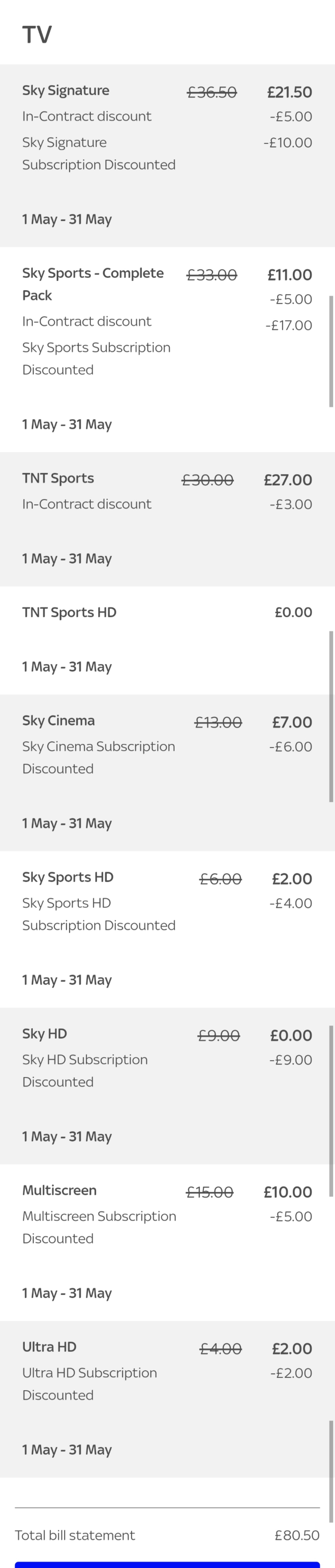The height and width of the screenshot is (1568, 335).
Task: Click the blue button below the total
Action: tap(167, 1564)
